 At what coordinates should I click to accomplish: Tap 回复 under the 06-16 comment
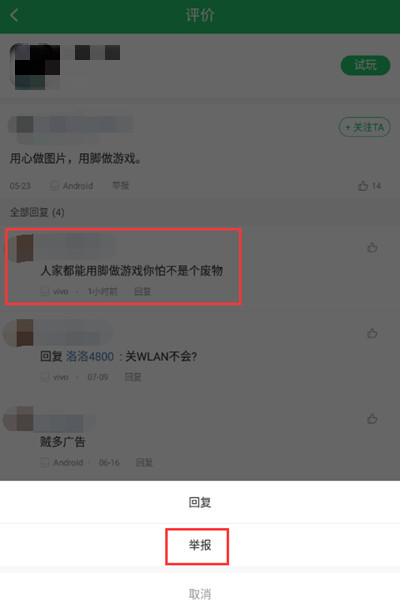click(144, 462)
